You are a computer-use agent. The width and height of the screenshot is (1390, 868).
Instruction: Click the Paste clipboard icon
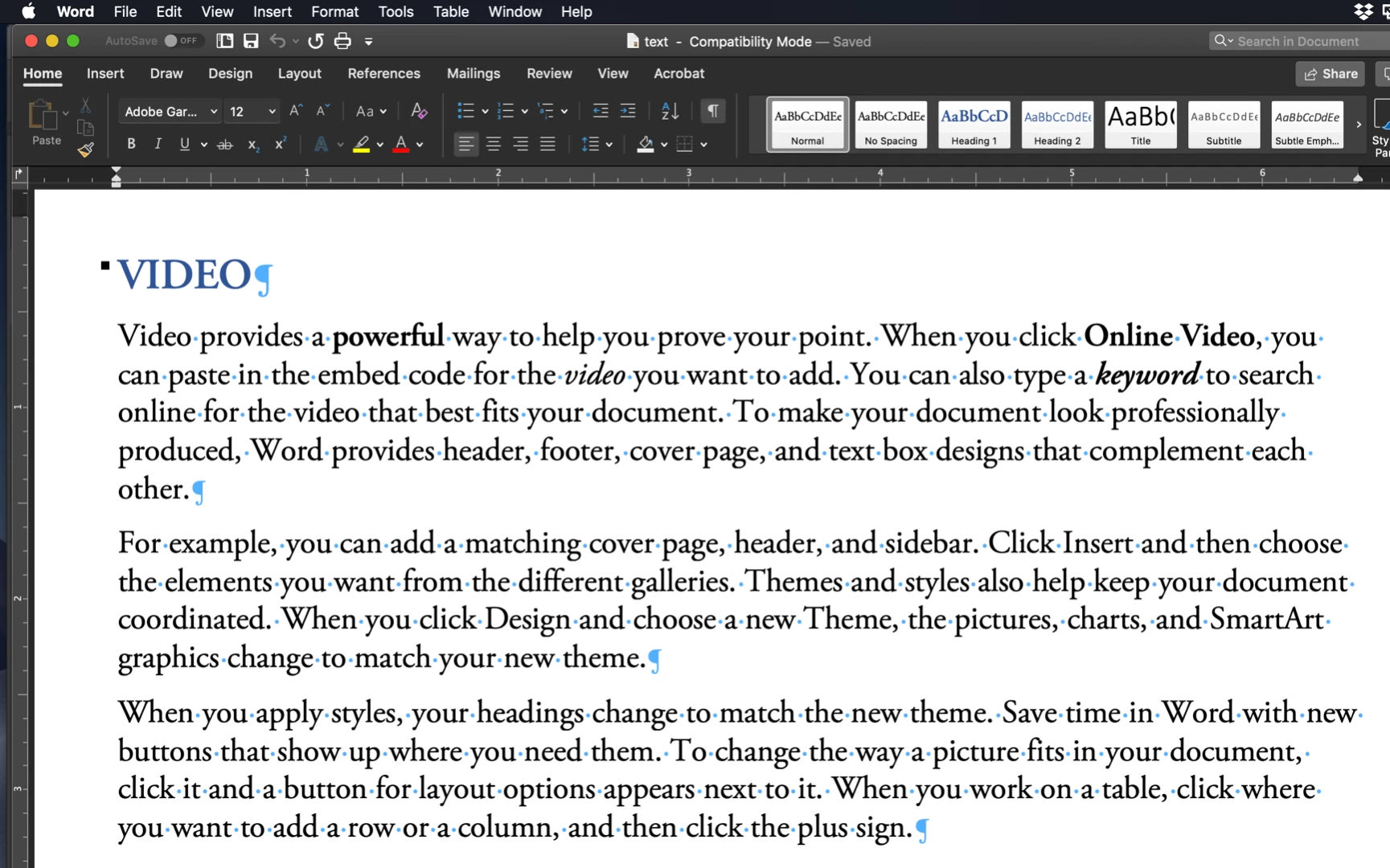click(x=43, y=115)
